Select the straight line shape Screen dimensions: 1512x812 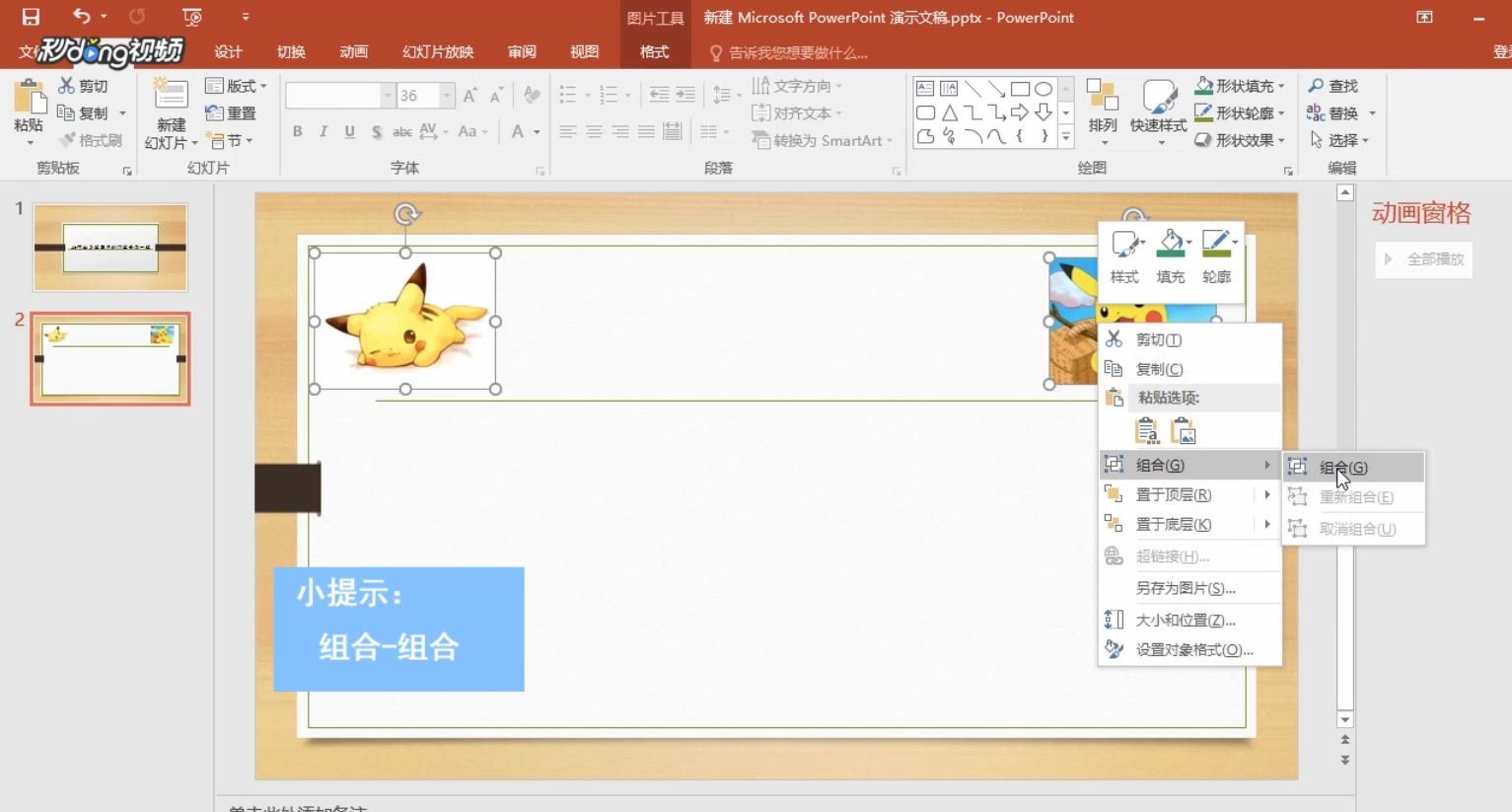coord(973,89)
